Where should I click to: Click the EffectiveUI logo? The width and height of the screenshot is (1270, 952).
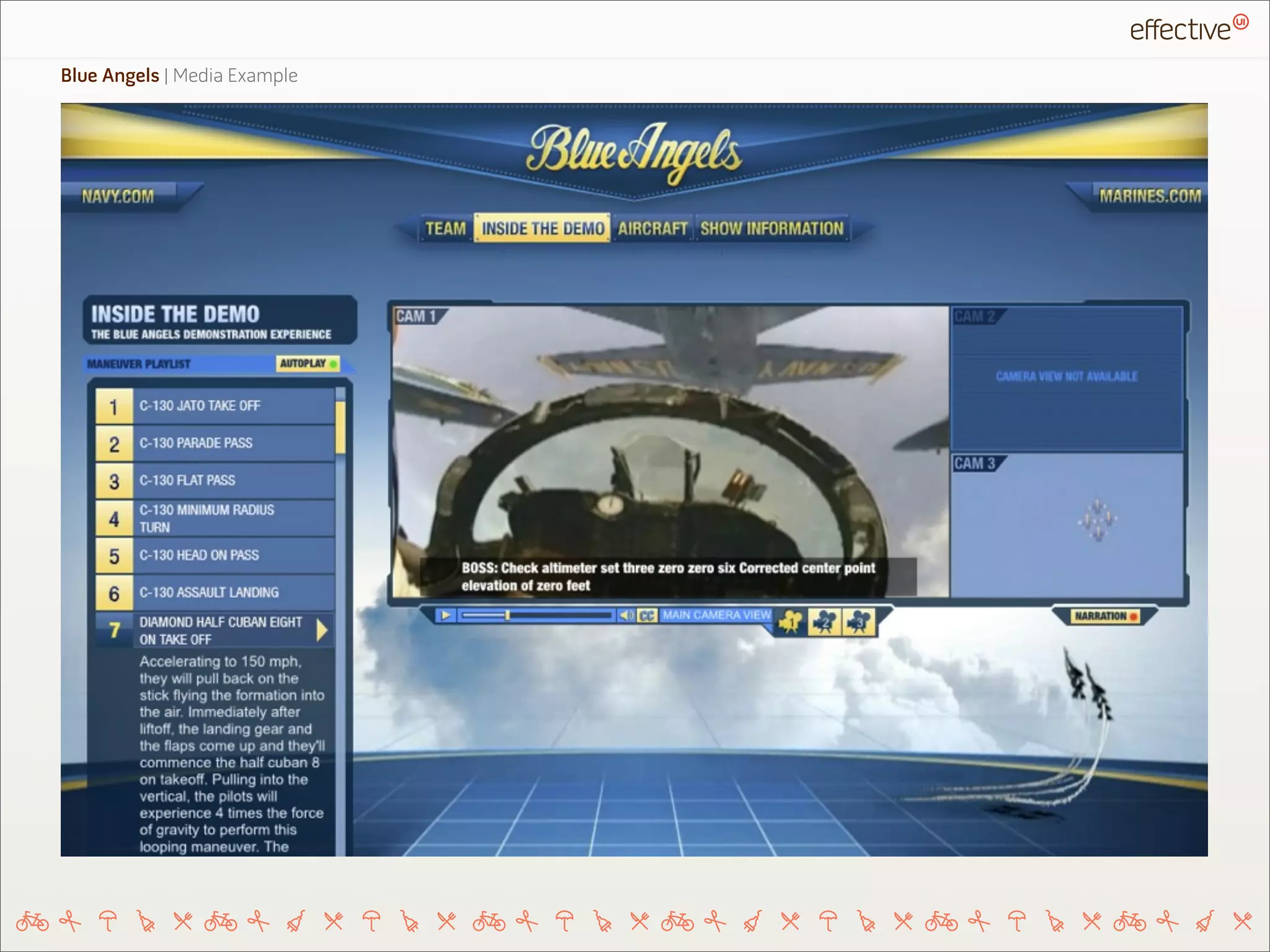tap(1189, 28)
